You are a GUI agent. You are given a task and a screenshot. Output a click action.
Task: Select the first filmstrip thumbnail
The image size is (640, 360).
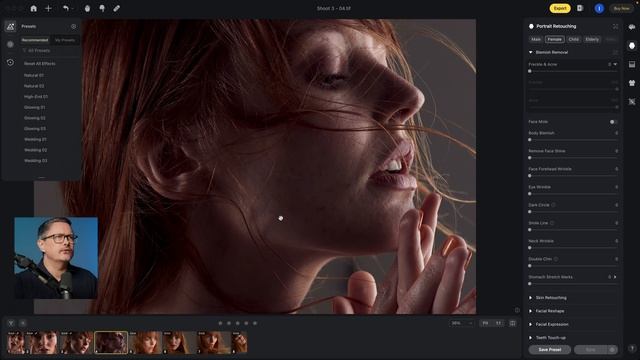point(16,342)
